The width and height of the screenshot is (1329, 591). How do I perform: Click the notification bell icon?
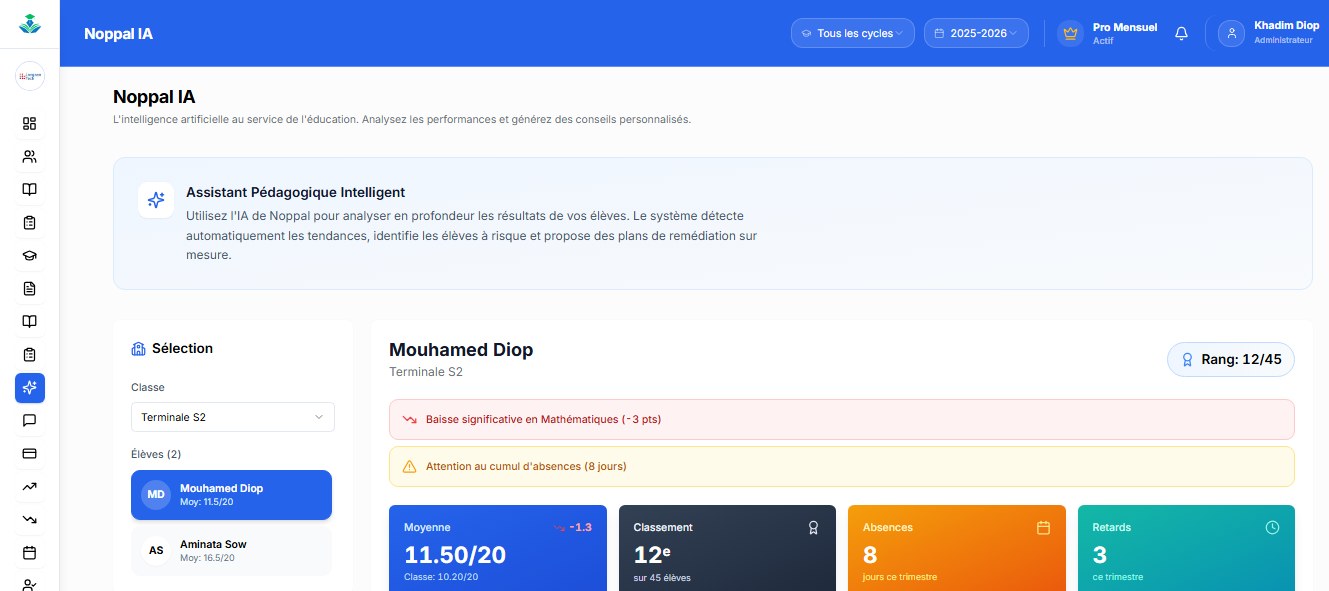click(x=1181, y=33)
